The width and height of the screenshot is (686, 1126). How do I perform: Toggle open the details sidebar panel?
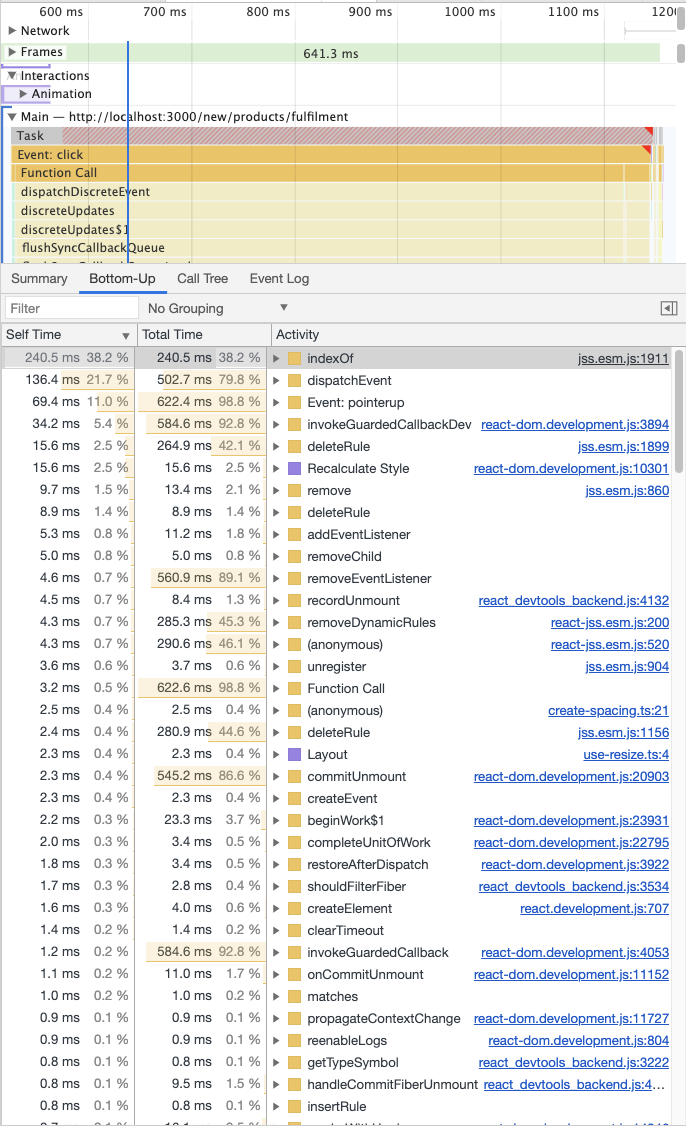click(669, 308)
